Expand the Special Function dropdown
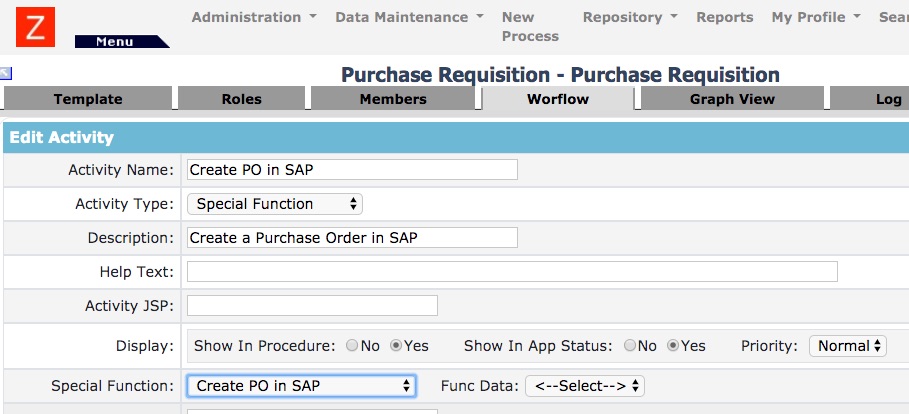Viewport: 909px width, 414px height. (x=301, y=385)
